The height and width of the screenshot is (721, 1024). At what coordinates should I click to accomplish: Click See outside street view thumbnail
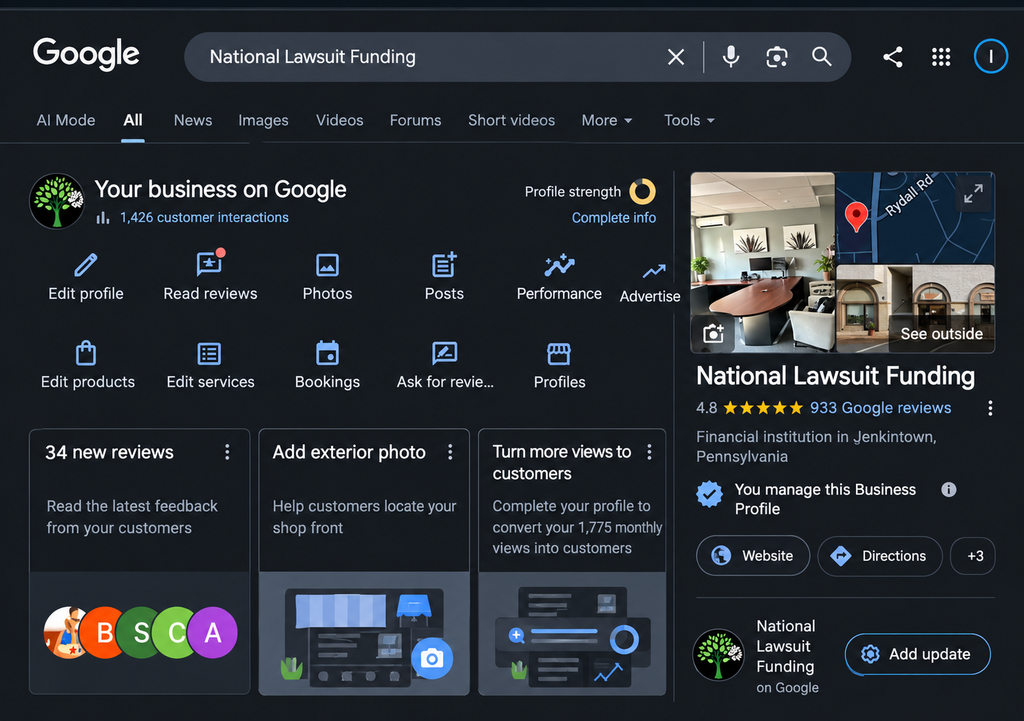point(916,308)
